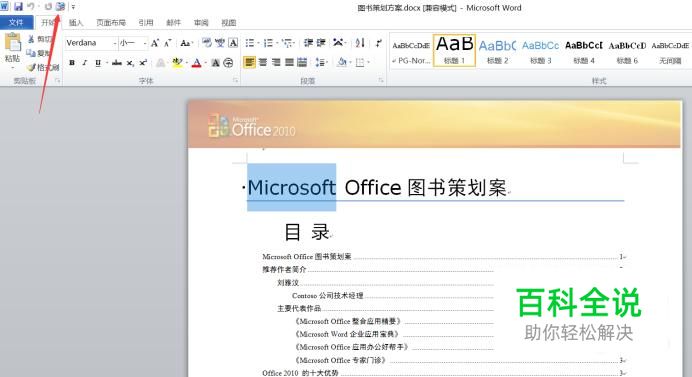Image resolution: width=692 pixels, height=377 pixels.
Task: Open the Change Case (Aa) dropdown
Action: 186,43
